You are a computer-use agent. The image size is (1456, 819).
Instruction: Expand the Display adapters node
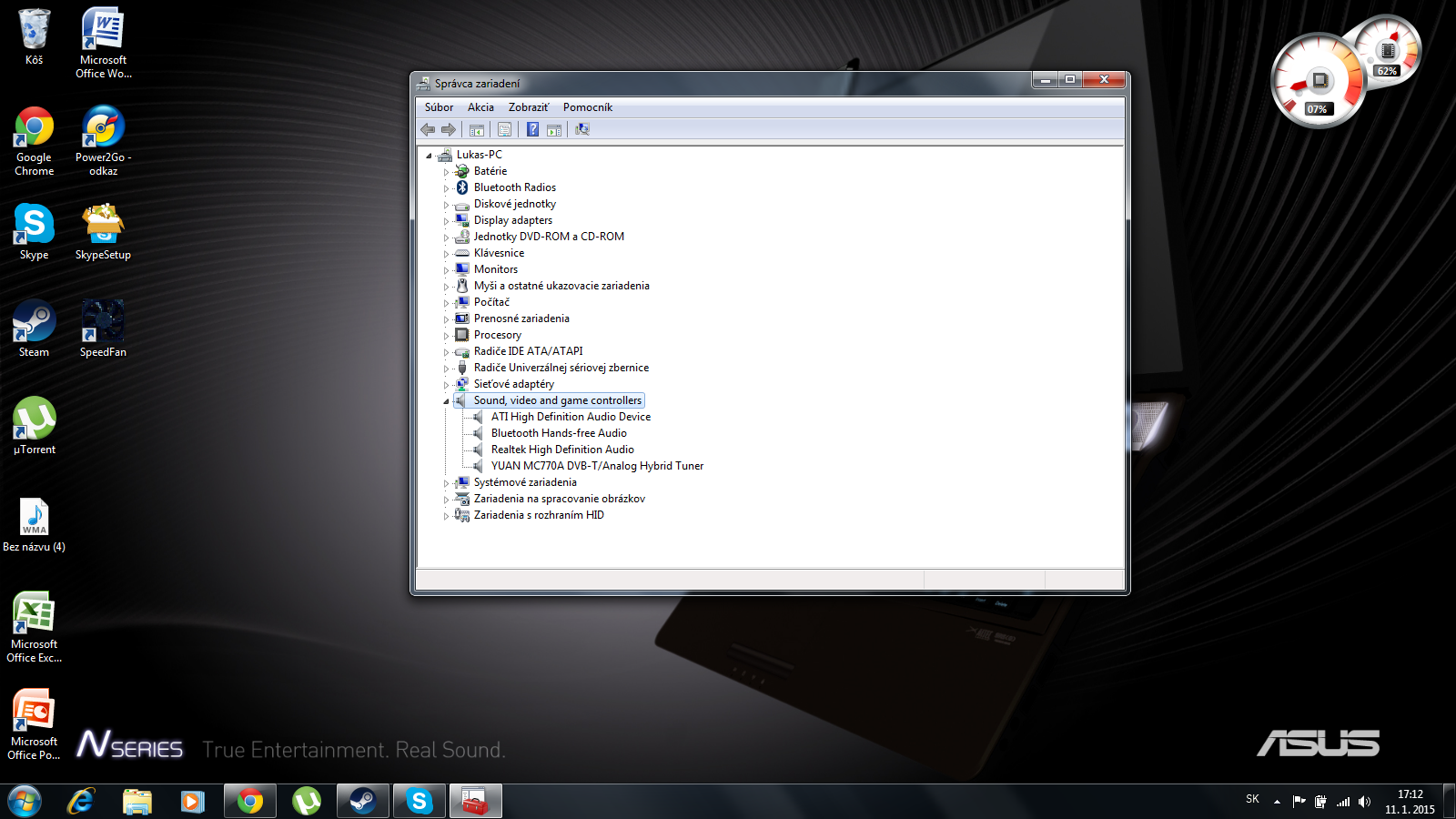pyautogui.click(x=446, y=221)
